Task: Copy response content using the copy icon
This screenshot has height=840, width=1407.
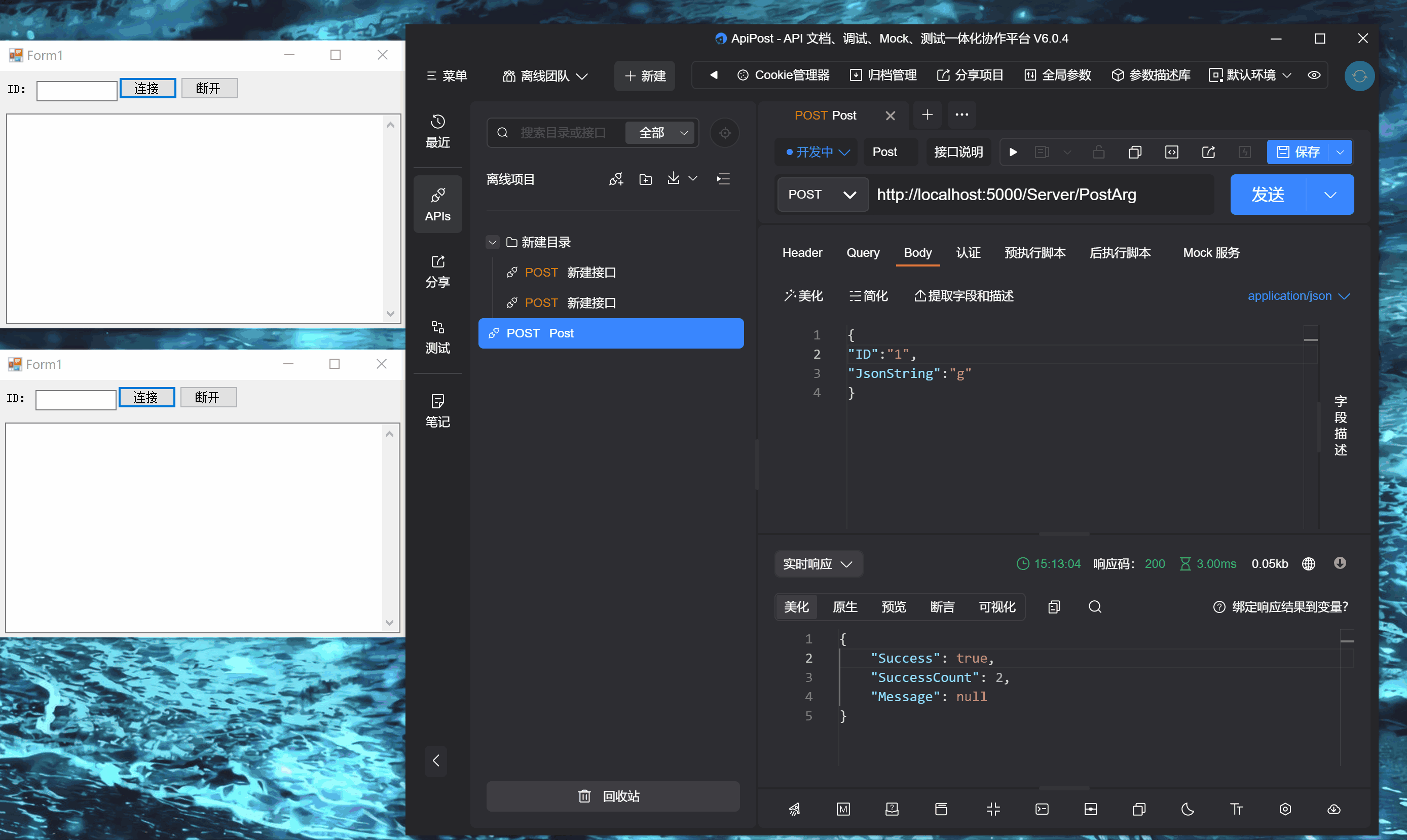Action: [x=1054, y=607]
